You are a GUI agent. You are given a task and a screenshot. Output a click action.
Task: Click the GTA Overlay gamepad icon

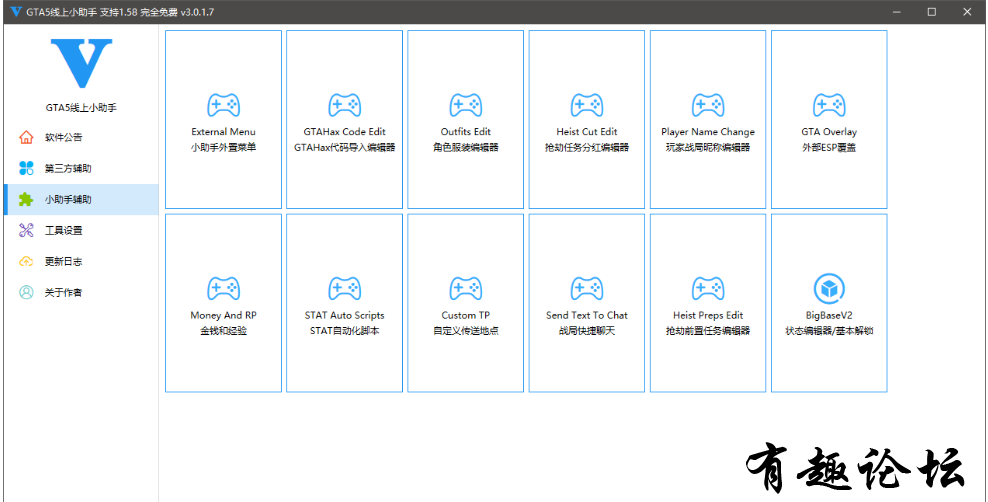point(829,105)
